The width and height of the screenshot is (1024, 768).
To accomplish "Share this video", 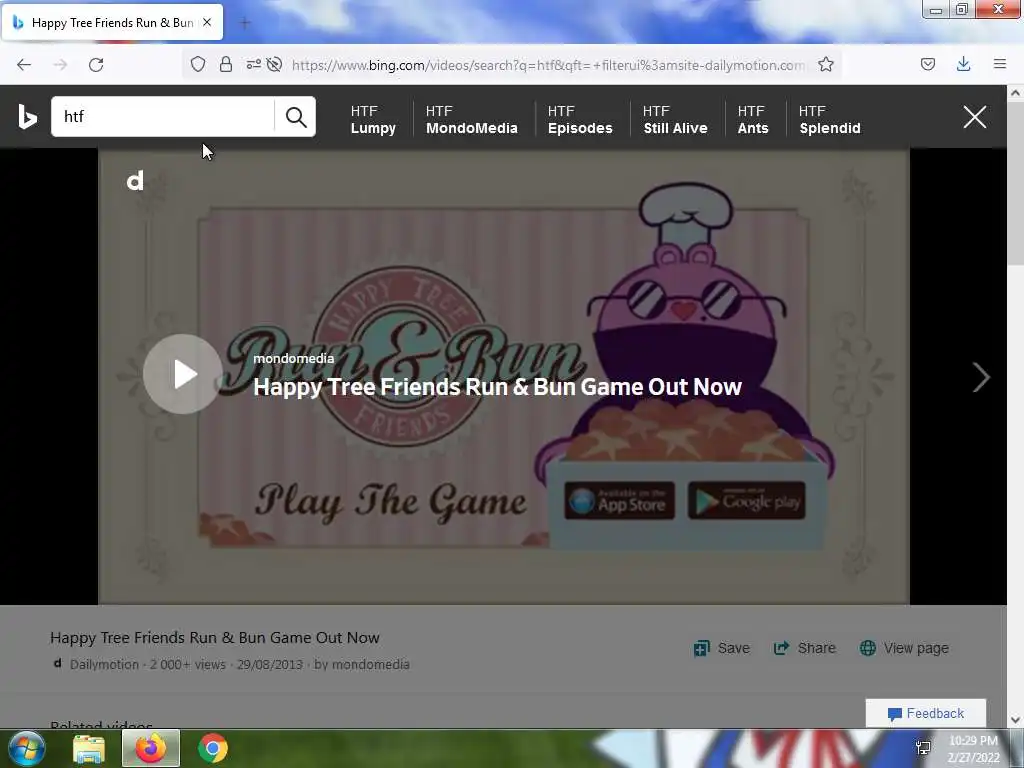I will [805, 648].
